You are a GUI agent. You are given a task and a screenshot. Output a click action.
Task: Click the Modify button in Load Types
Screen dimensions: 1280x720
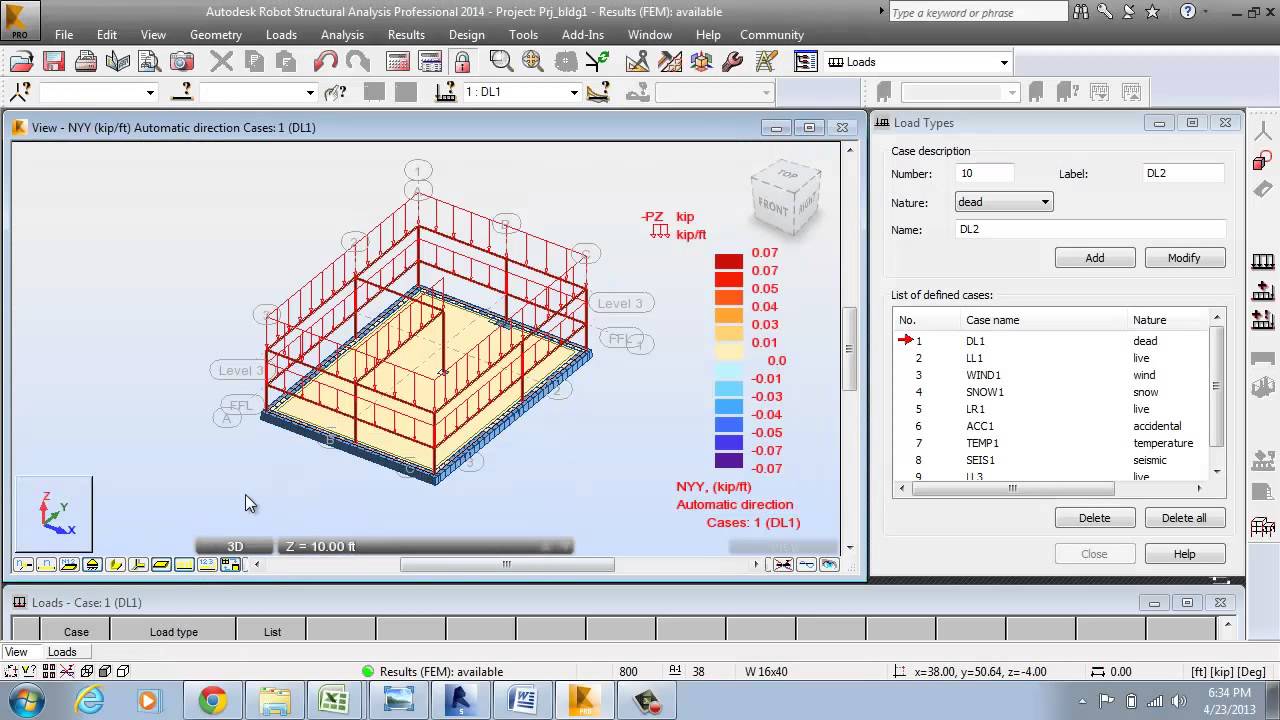tap(1184, 258)
